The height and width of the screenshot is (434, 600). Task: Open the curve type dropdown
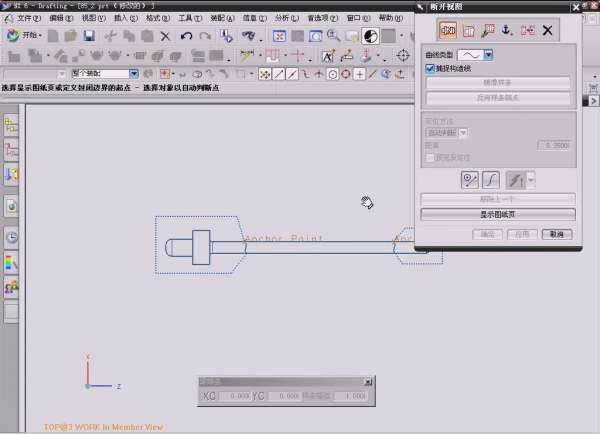489,54
